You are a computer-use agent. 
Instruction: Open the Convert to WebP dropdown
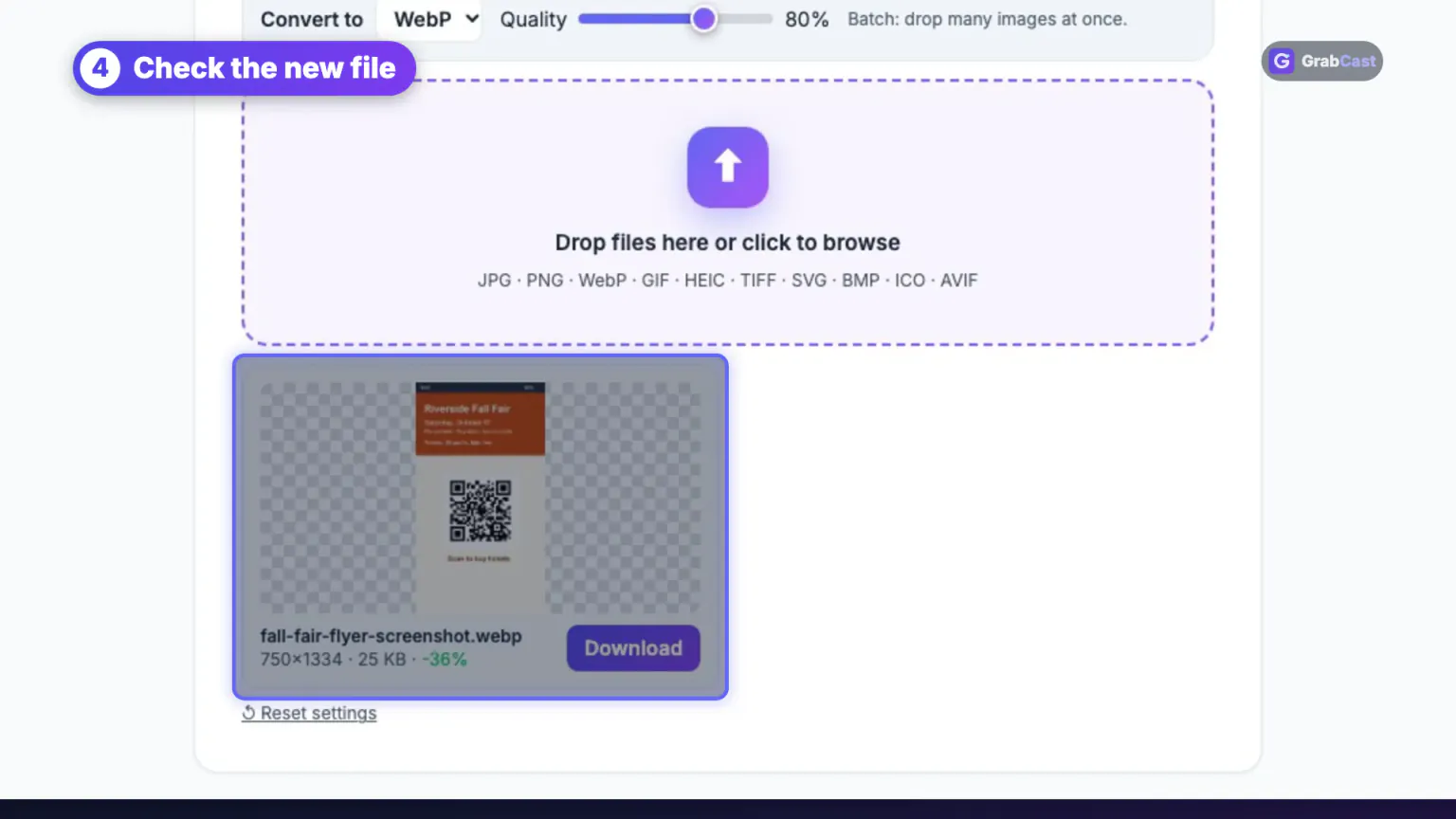pos(429,19)
